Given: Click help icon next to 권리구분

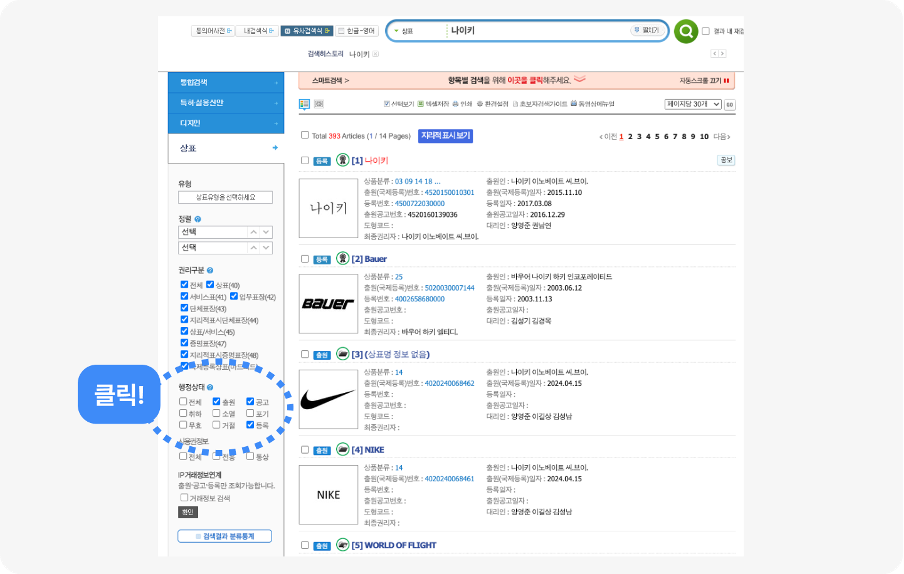Looking at the screenshot, I should (210, 270).
